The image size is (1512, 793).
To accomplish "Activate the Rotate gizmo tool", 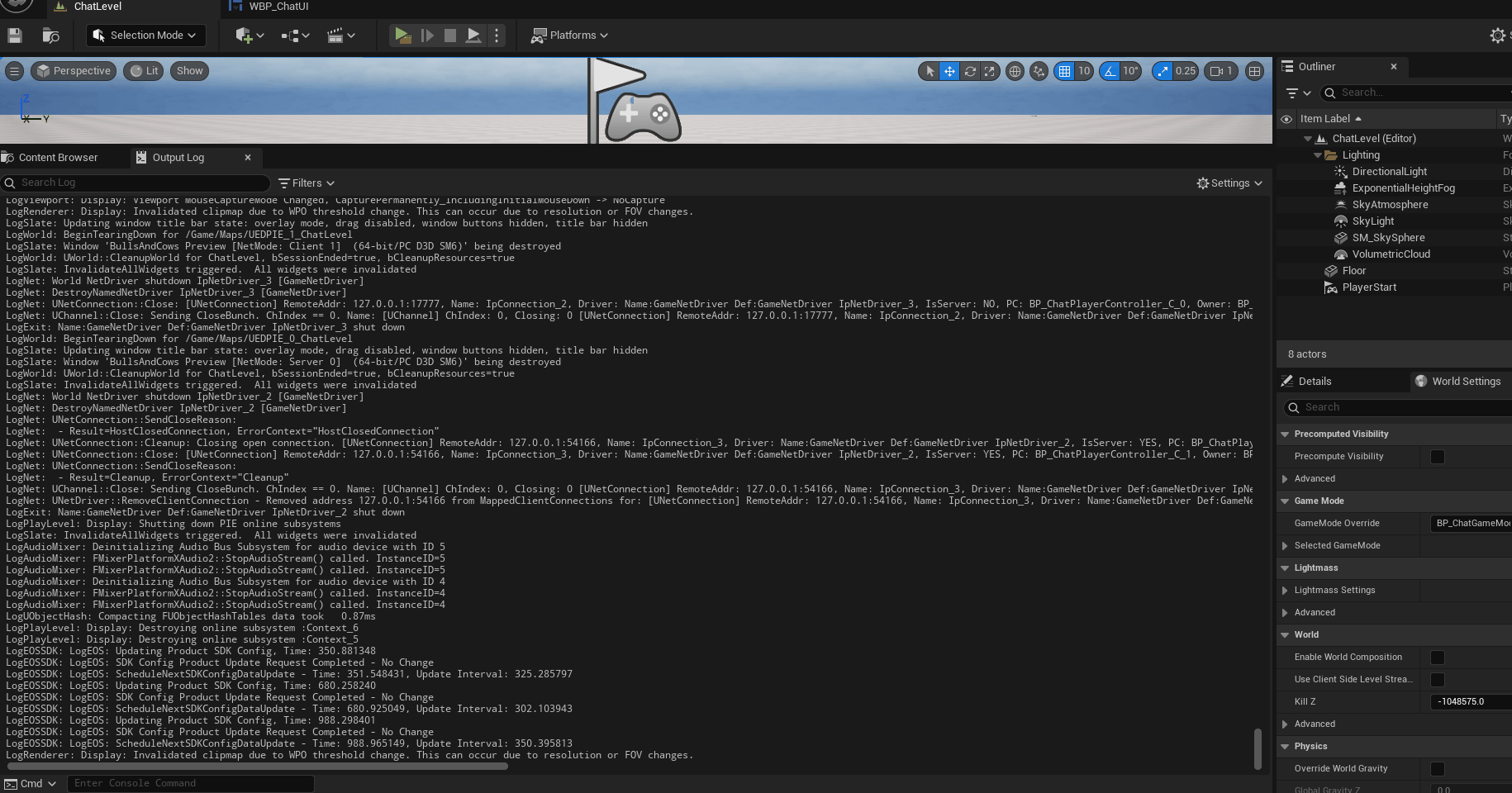I will click(970, 71).
